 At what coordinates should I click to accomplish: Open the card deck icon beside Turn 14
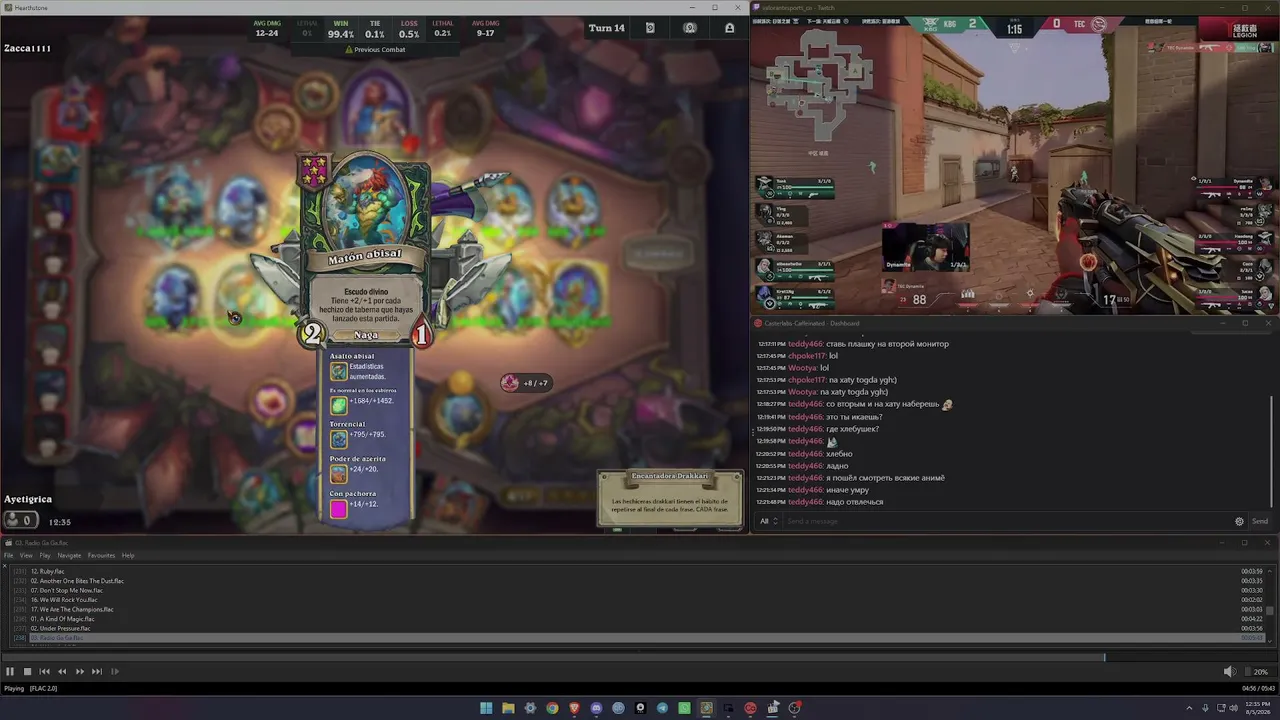click(650, 28)
